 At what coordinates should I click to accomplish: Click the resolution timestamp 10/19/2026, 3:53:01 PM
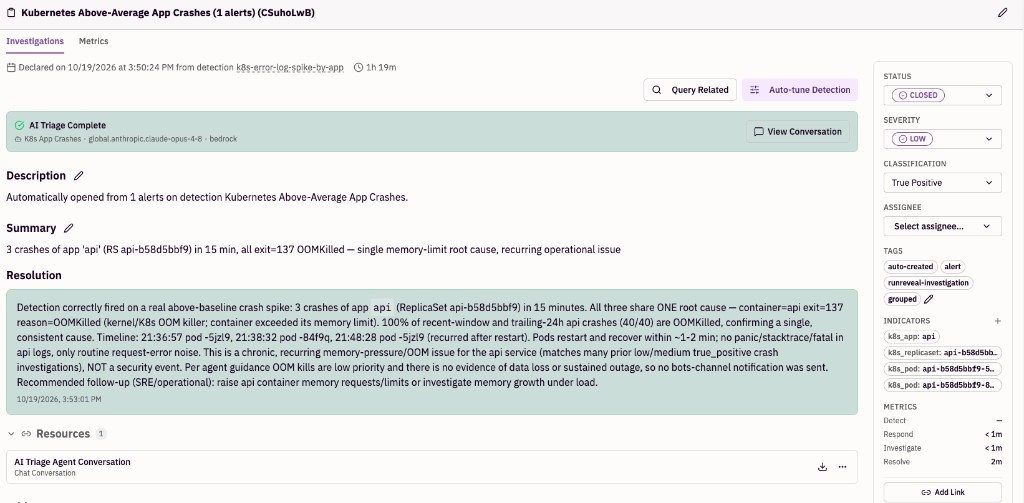59,398
